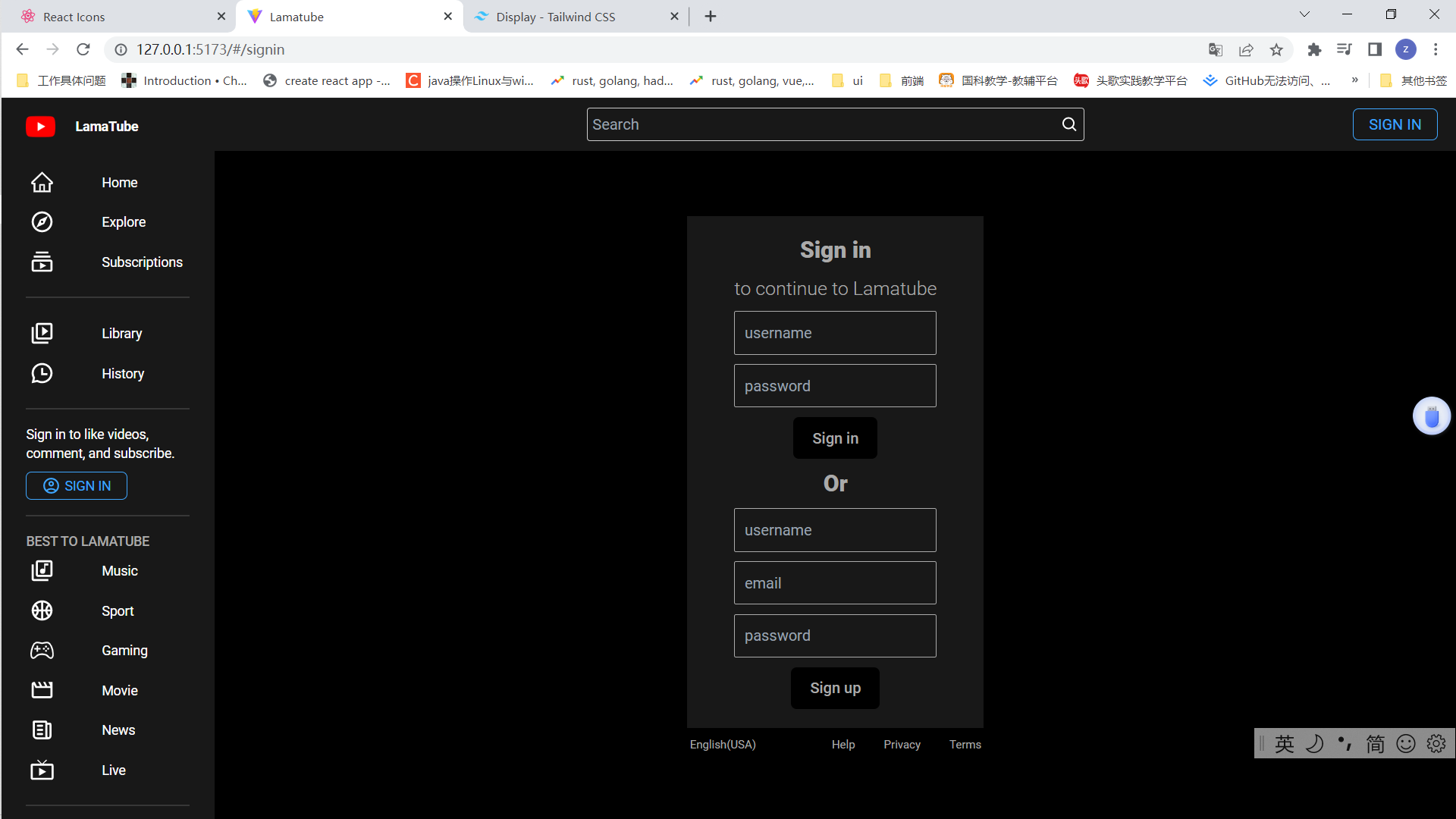Open the Privacy link in the footer
The width and height of the screenshot is (1456, 819).
(902, 744)
